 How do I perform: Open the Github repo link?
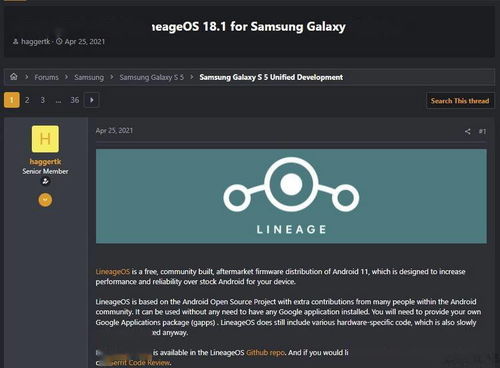265,353
